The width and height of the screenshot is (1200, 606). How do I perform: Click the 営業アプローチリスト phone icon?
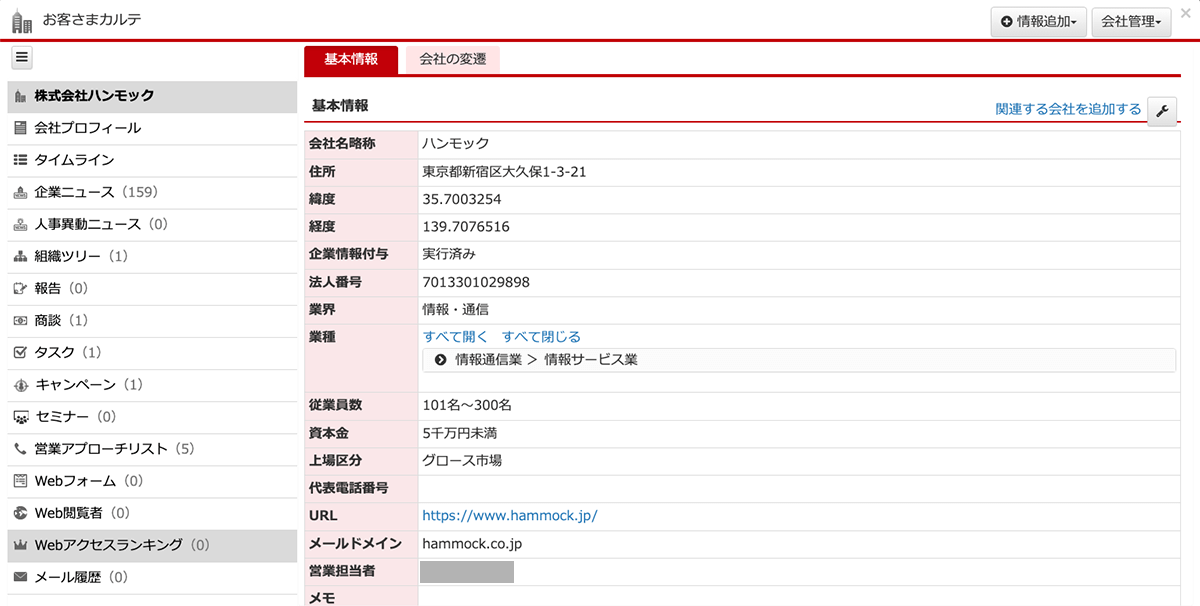click(20, 449)
